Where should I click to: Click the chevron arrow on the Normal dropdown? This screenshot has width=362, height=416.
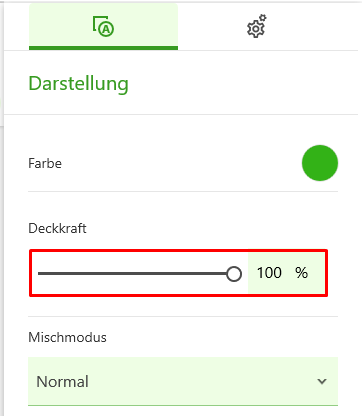click(322, 381)
